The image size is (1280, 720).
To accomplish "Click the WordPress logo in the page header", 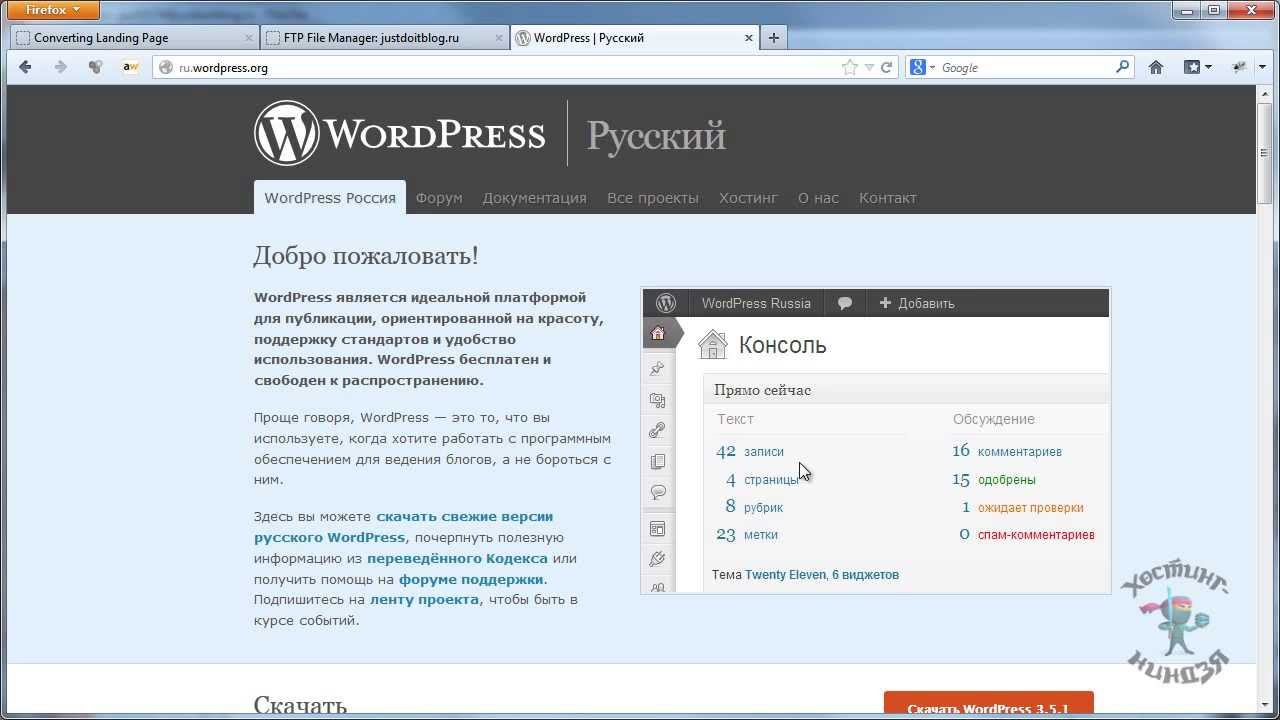I will click(x=400, y=133).
